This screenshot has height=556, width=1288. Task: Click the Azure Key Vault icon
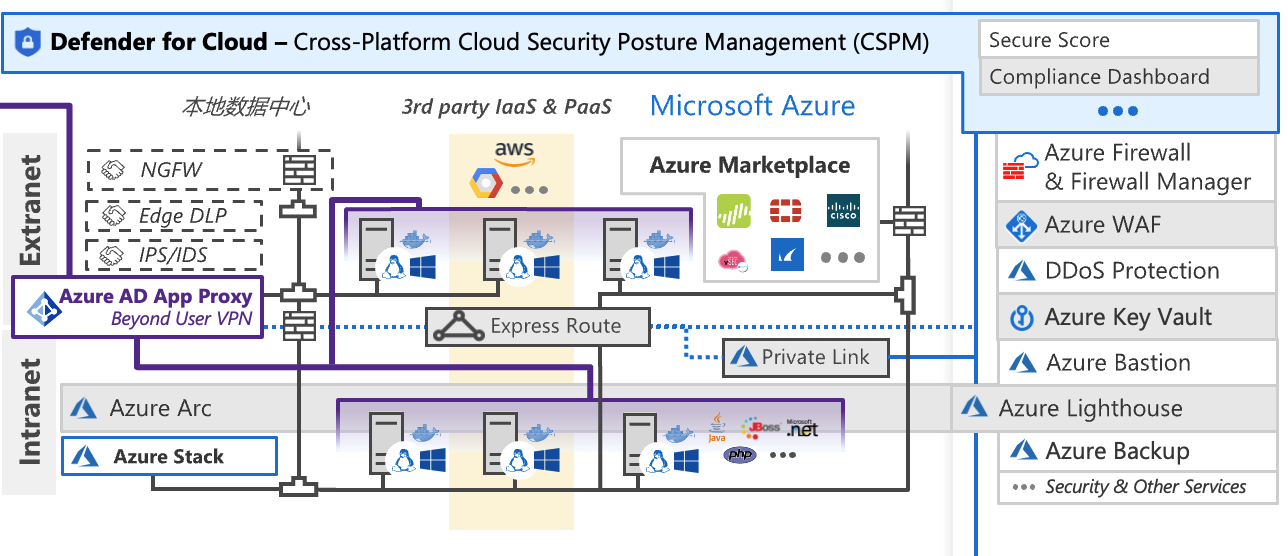(1021, 318)
